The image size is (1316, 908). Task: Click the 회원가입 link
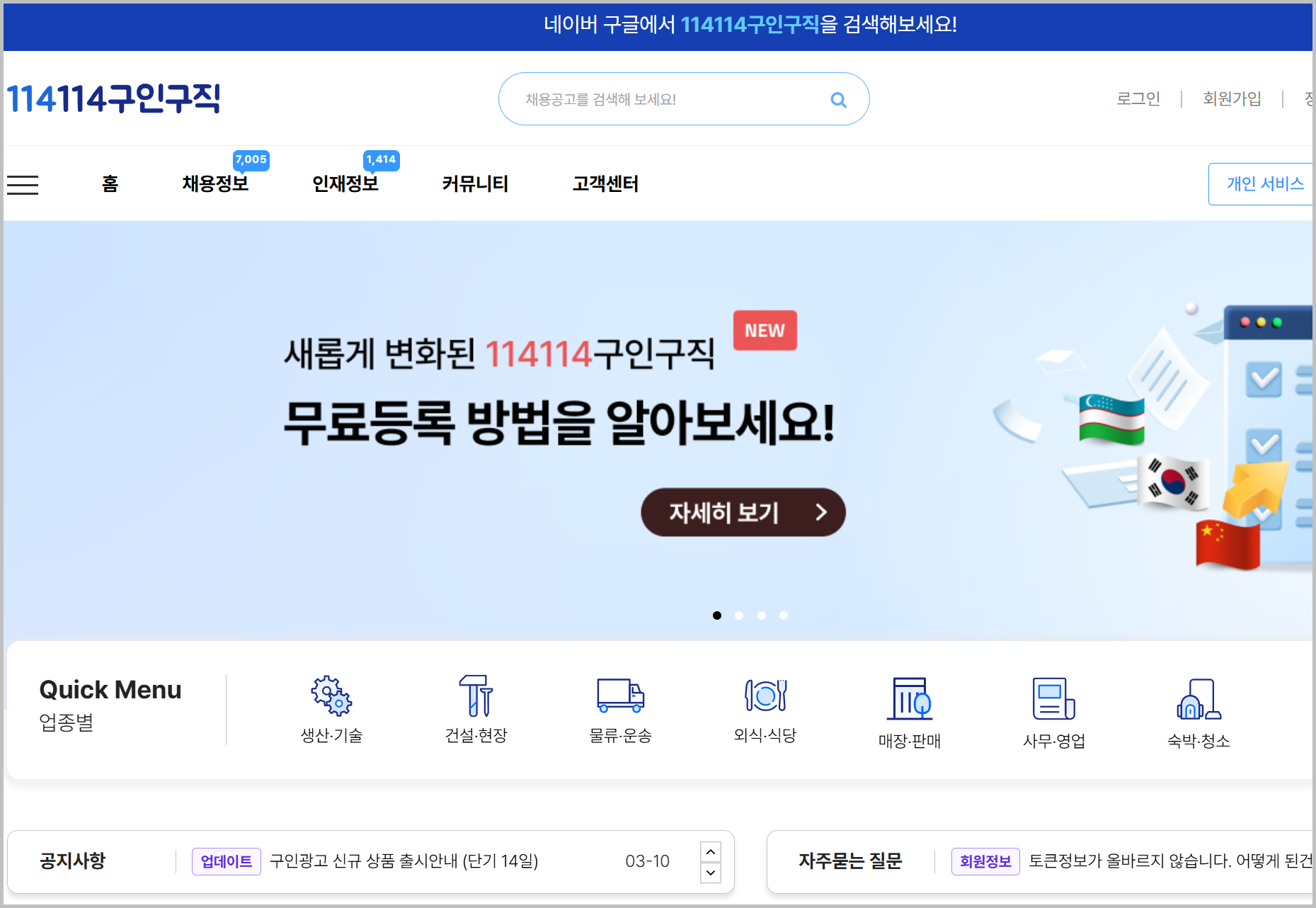pyautogui.click(x=1232, y=98)
